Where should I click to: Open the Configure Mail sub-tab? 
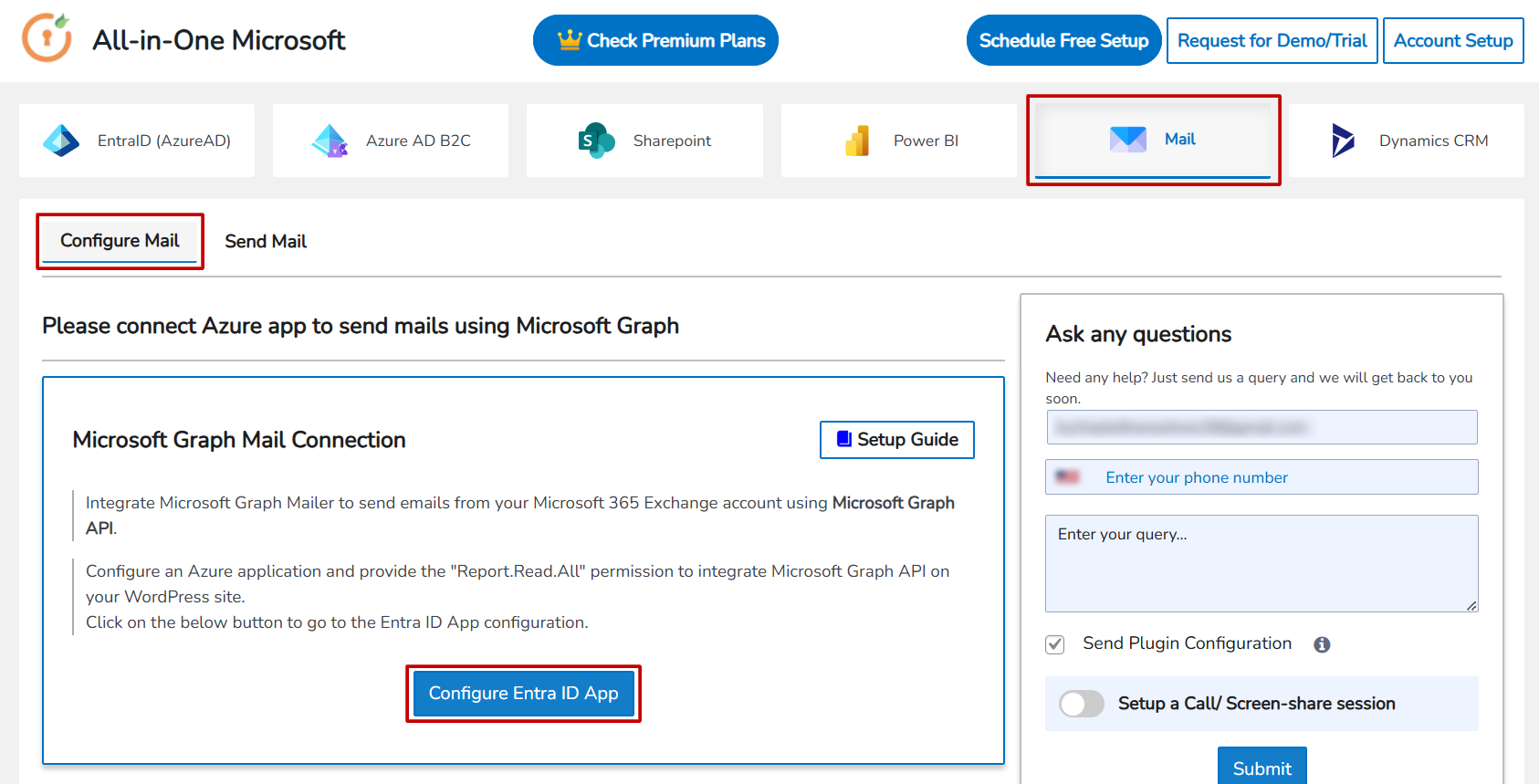pos(120,241)
